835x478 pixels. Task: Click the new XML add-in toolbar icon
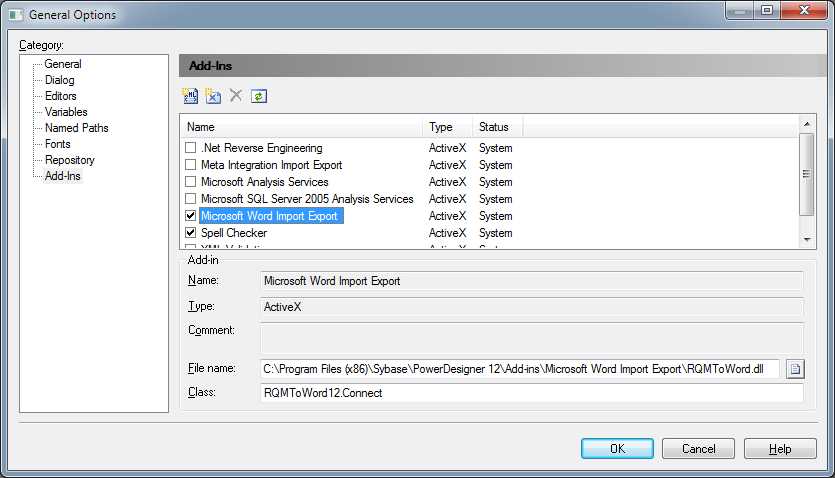[x=190, y=96]
